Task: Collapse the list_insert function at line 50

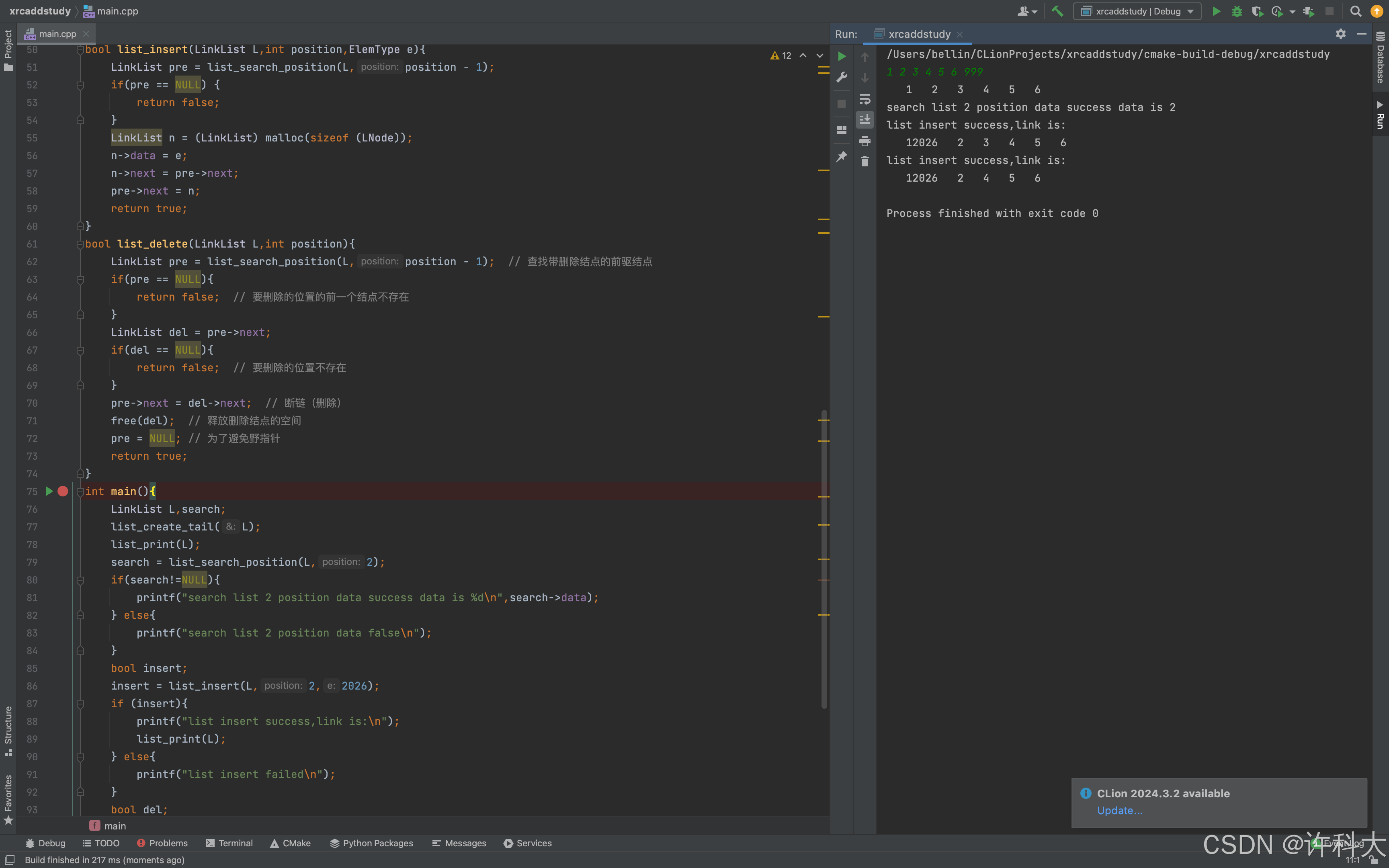Action: pos(80,50)
